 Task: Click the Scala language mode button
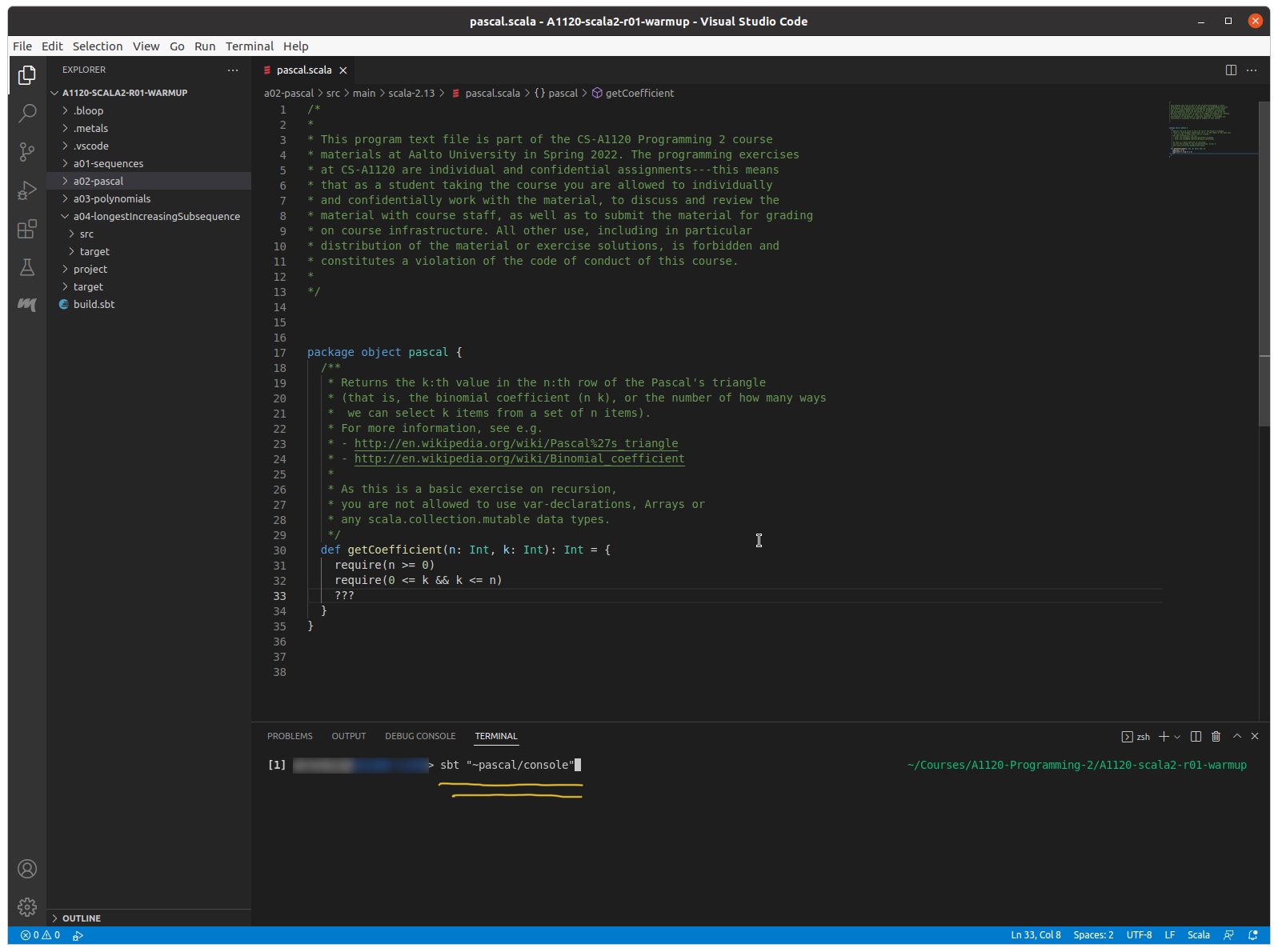[x=1198, y=934]
